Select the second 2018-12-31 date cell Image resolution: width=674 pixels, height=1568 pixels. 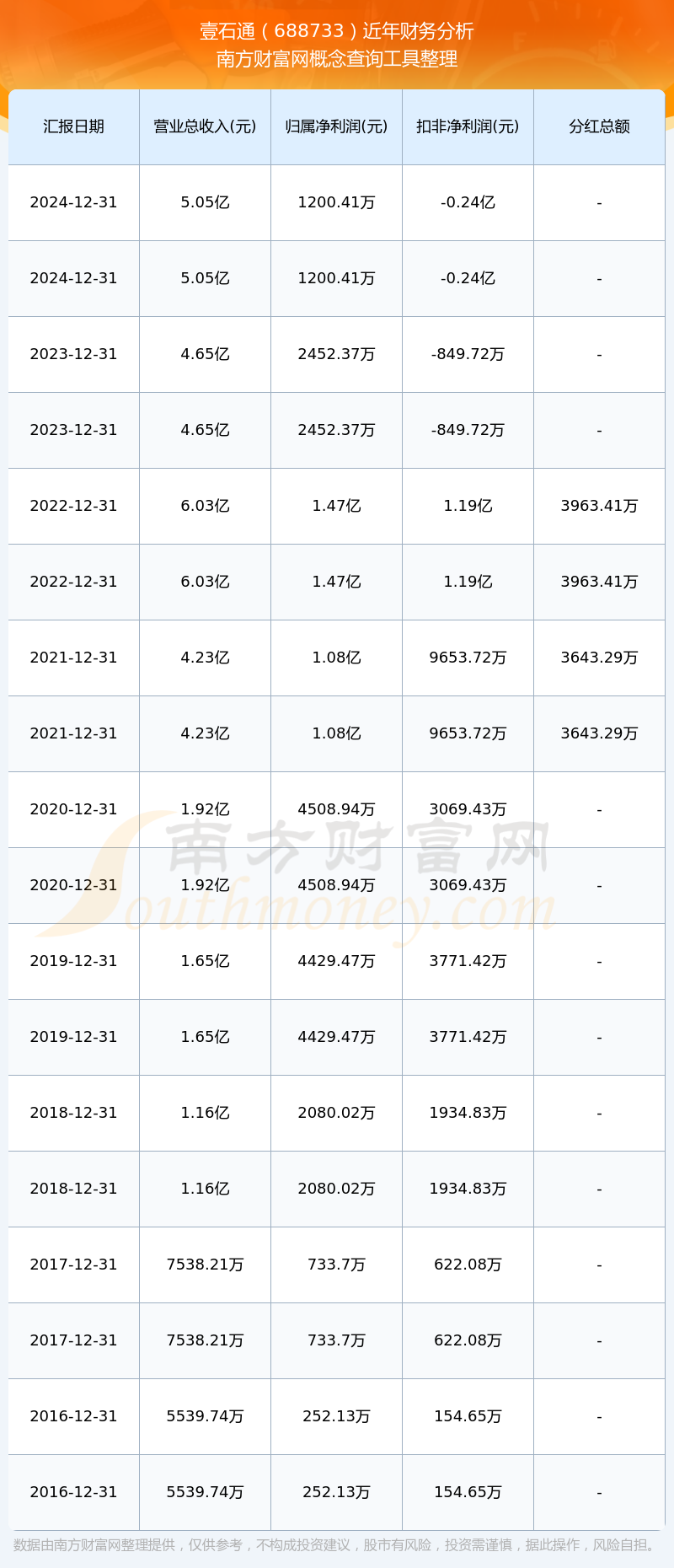[x=74, y=1189]
